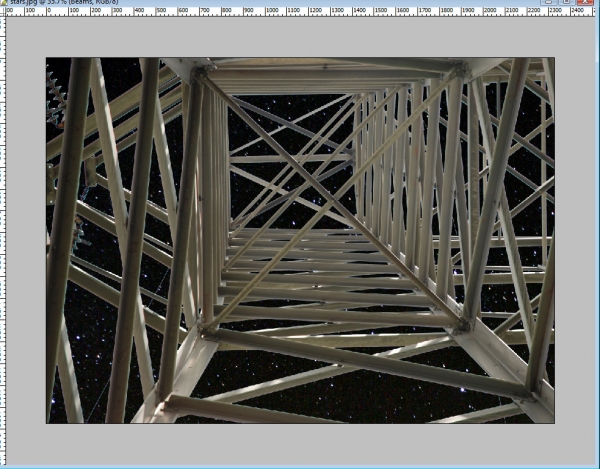Click the 1000 mark on horizontal ruler

272,11
